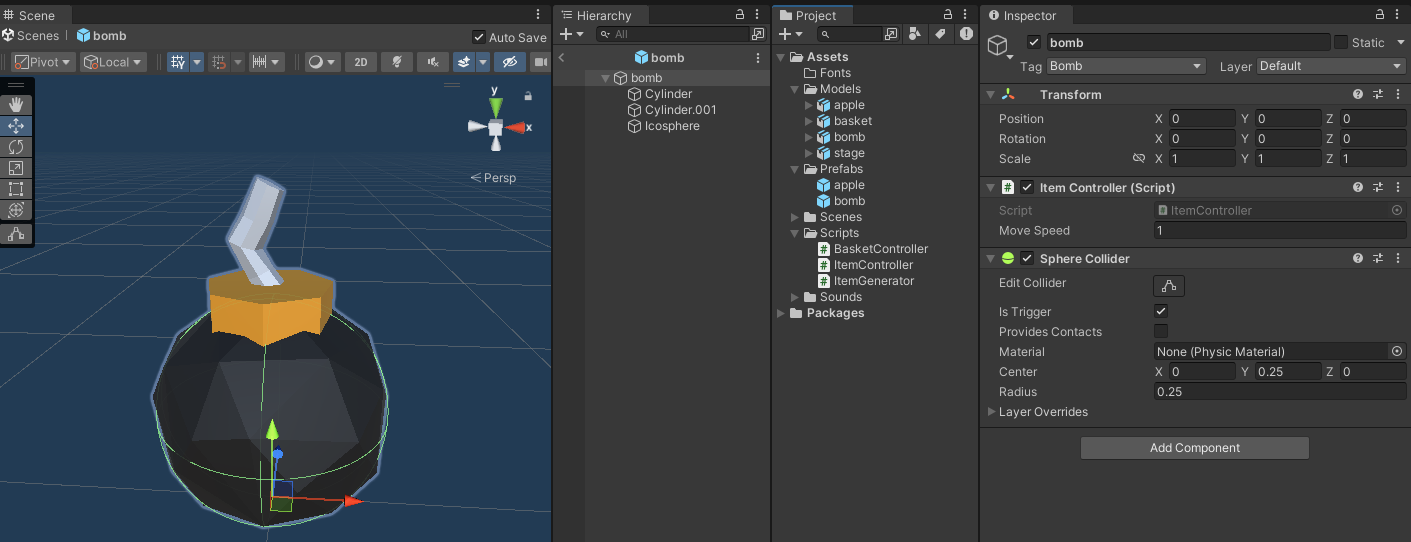1411x542 pixels.
Task: Click the grid visibility icon
Action: 178,62
